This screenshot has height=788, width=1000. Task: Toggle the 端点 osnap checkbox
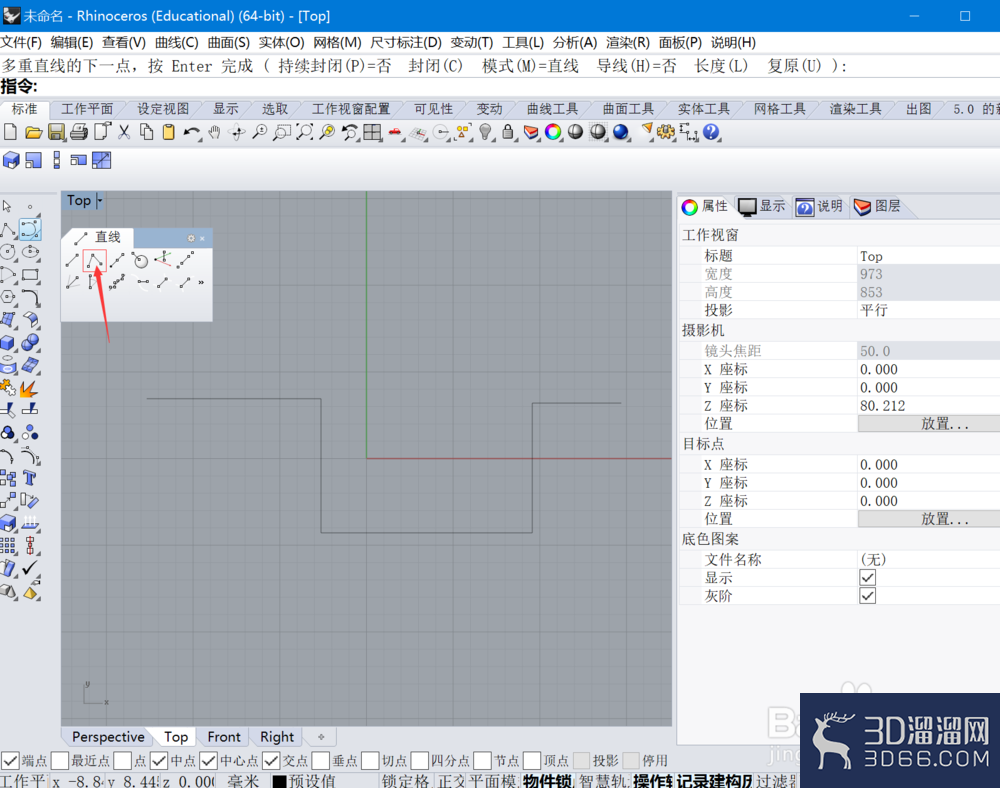click(x=10, y=760)
